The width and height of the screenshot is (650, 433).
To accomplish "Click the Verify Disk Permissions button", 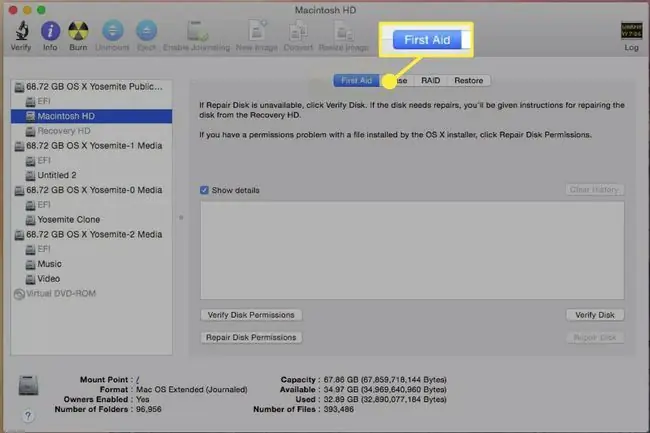I will (x=251, y=315).
